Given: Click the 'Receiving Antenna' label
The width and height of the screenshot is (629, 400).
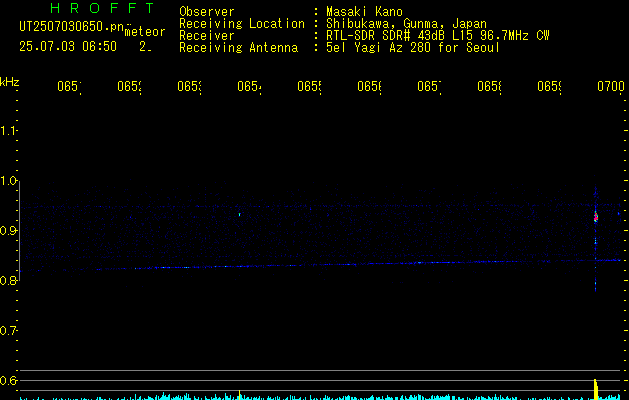Looking at the screenshot, I should (x=239, y=48).
